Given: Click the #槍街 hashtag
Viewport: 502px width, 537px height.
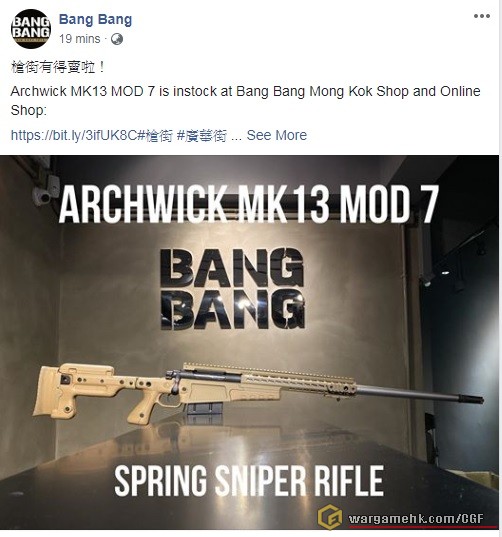Looking at the screenshot, I should [x=155, y=136].
